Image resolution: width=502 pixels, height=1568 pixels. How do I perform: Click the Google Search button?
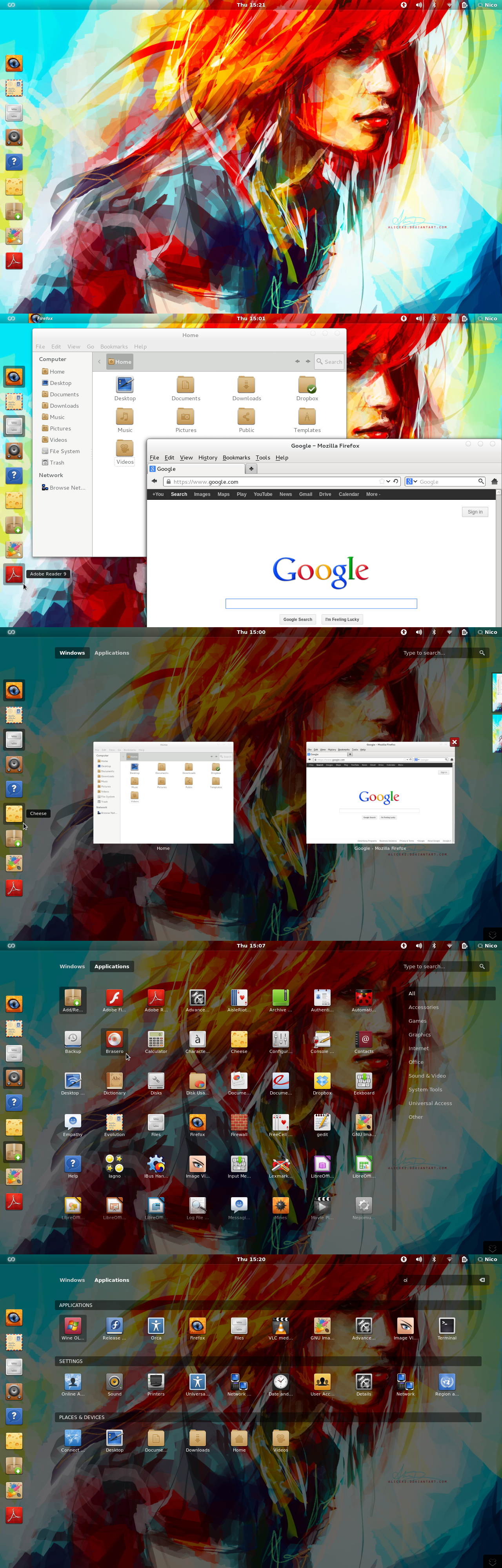pyautogui.click(x=297, y=619)
